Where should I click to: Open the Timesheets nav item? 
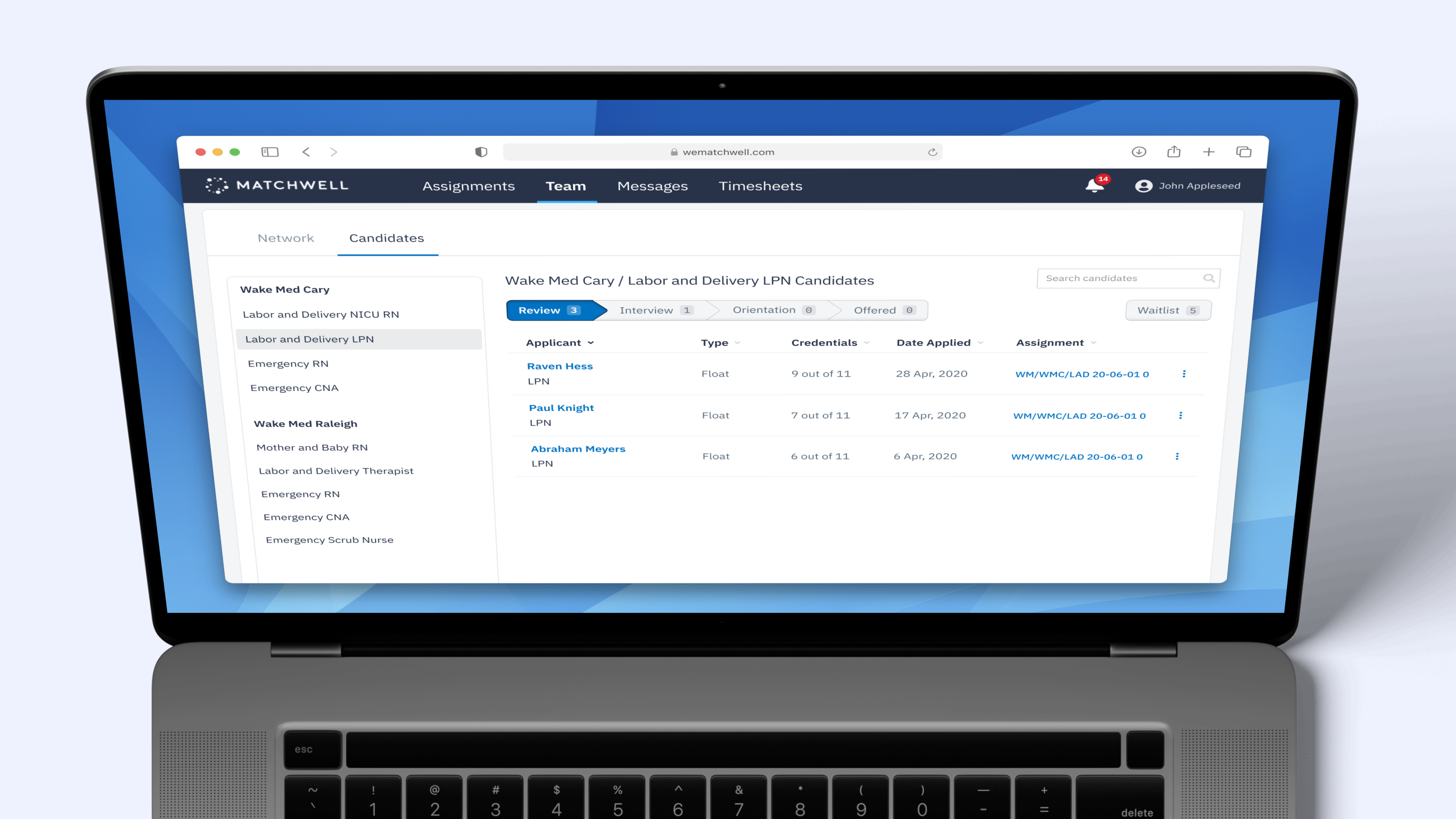tap(760, 186)
